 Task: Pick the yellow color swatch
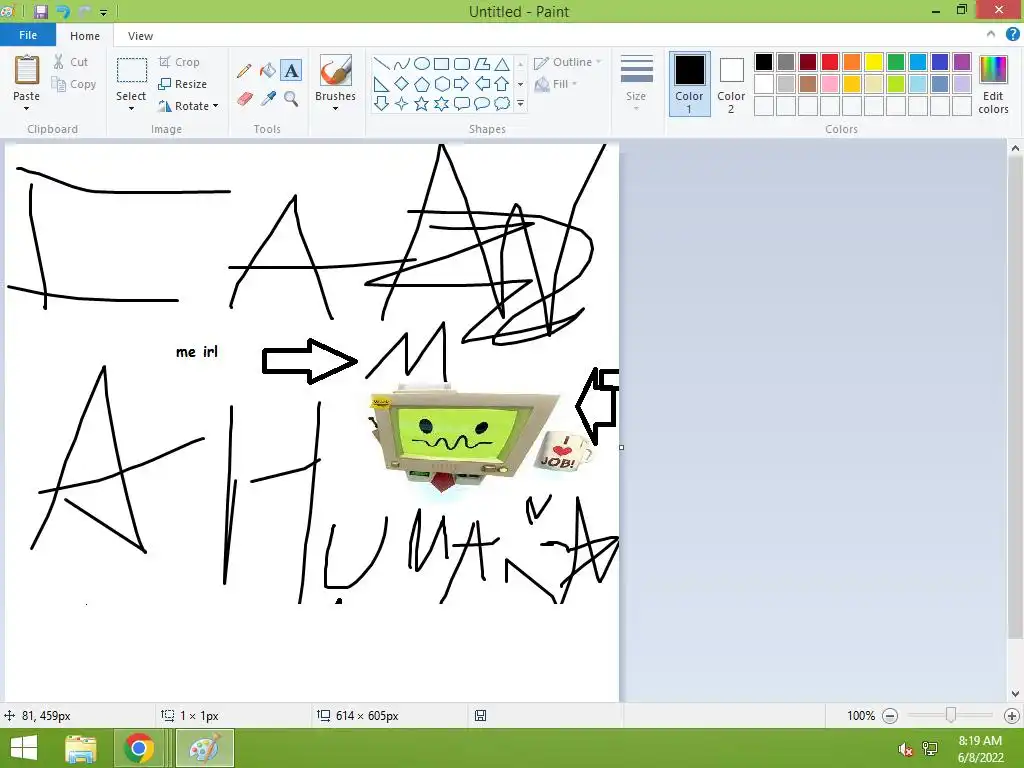[x=874, y=62]
